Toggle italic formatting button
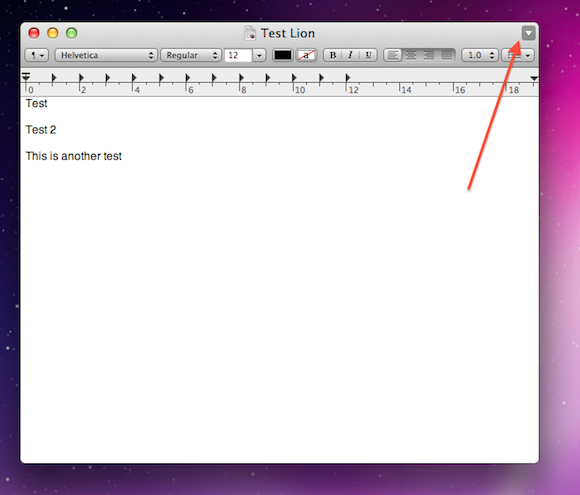The width and height of the screenshot is (580, 495). point(350,55)
